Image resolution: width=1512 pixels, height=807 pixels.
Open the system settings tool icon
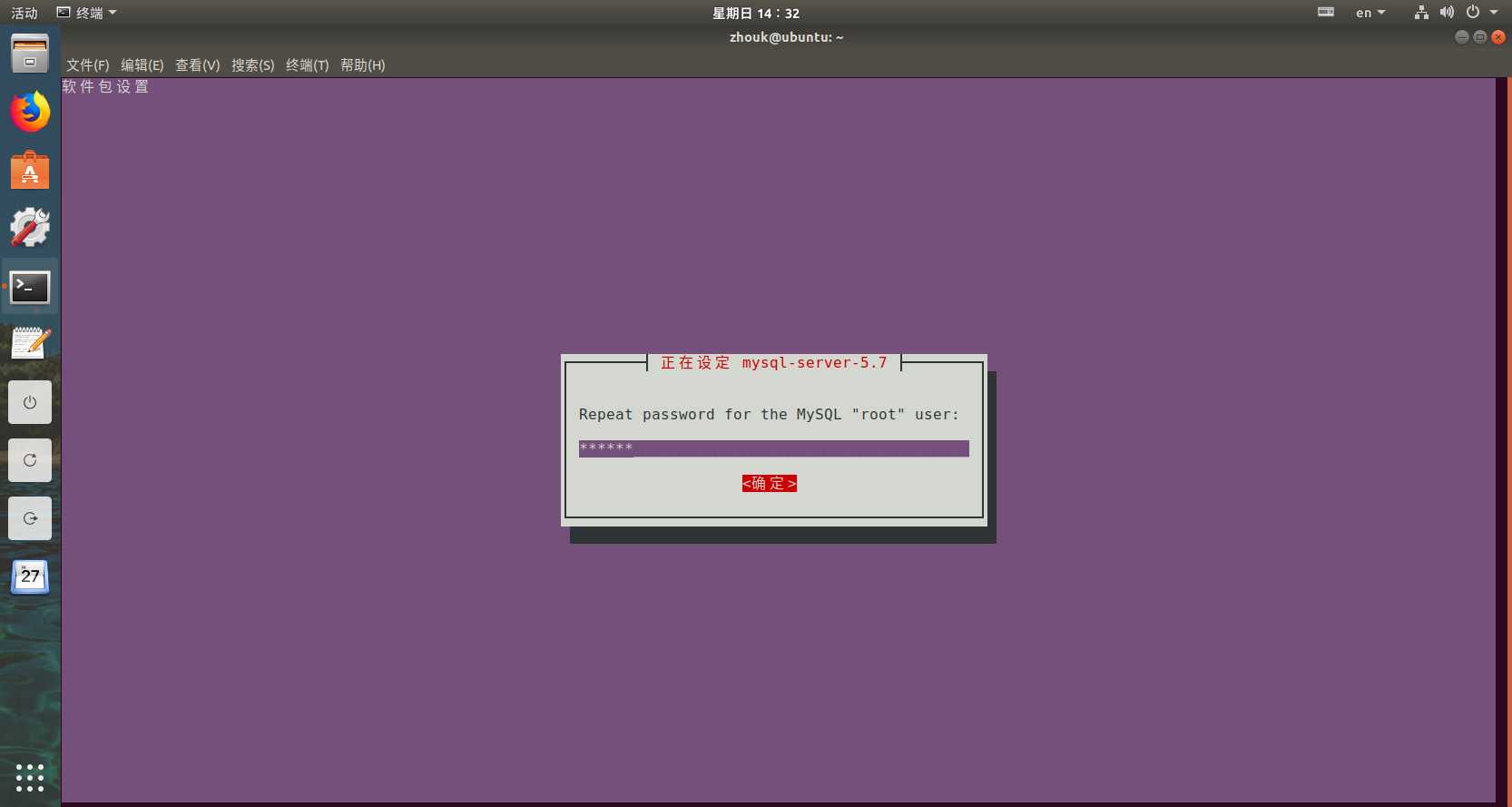30,228
